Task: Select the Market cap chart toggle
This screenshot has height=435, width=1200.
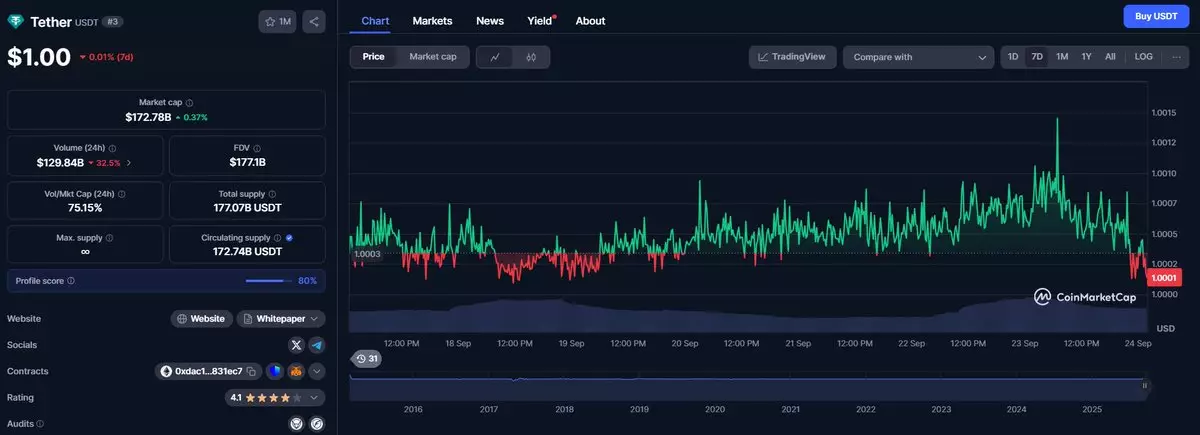Action: tap(433, 57)
